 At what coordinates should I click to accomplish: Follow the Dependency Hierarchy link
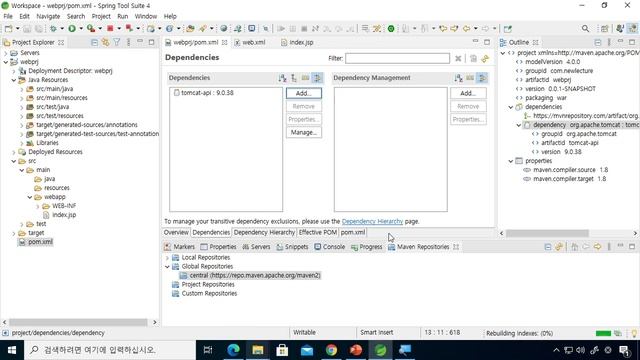click(372, 221)
